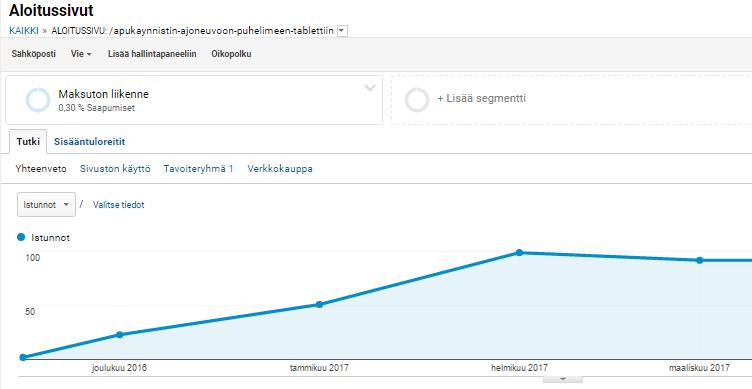Click the Oikopolku toolbar button
Viewport: 752px width, 389px height.
(231, 54)
